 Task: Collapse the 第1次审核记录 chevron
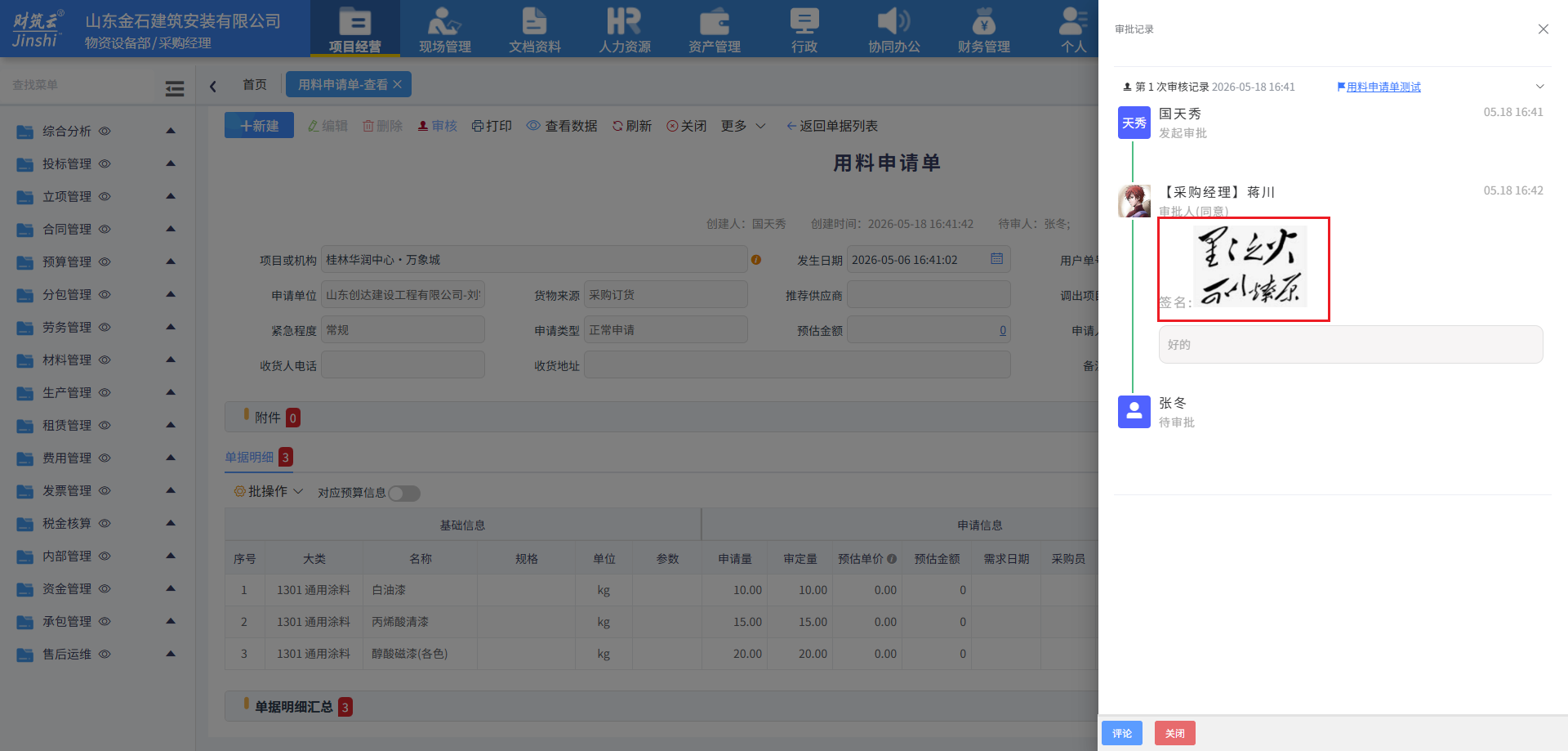[x=1539, y=87]
